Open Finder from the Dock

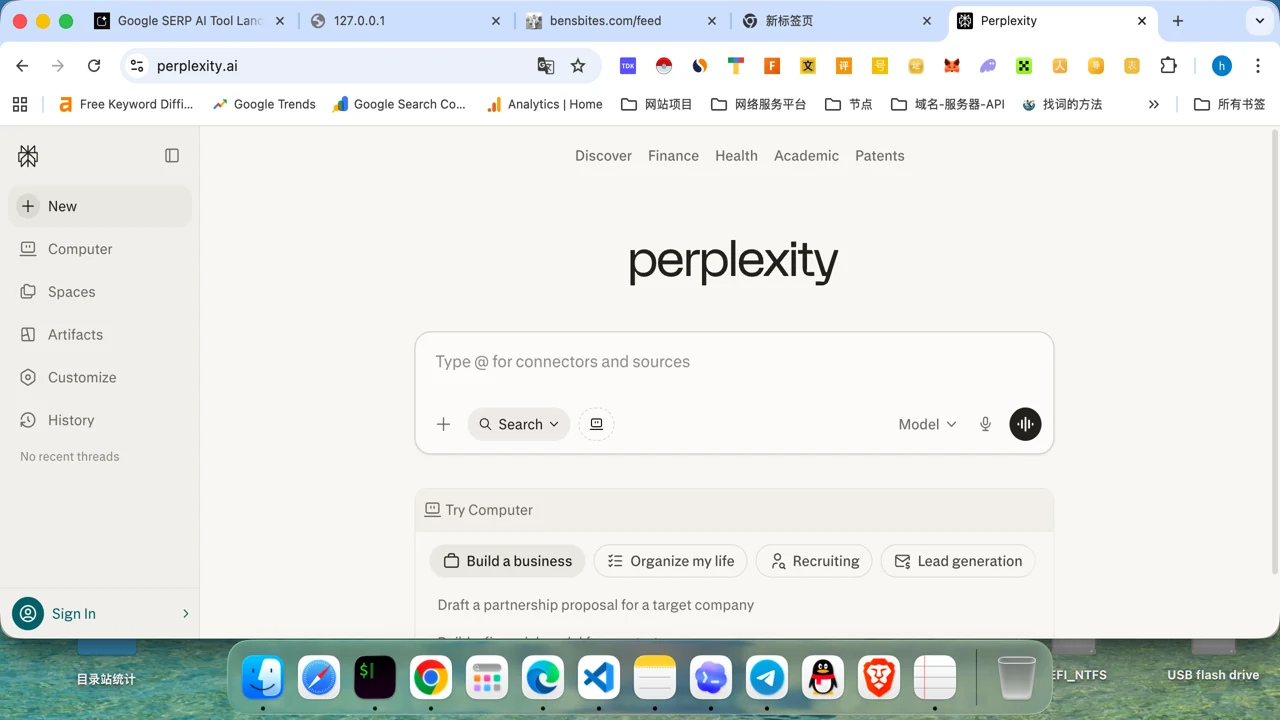(x=264, y=678)
